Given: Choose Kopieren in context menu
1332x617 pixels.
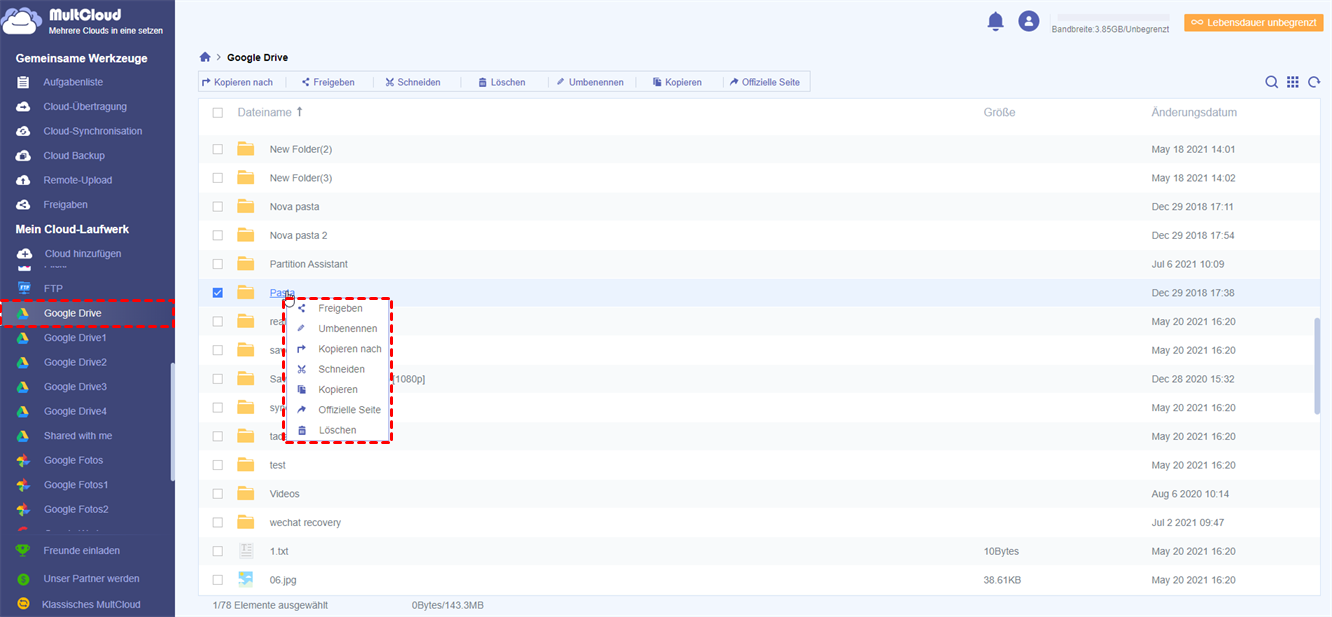Looking at the screenshot, I should click(338, 389).
